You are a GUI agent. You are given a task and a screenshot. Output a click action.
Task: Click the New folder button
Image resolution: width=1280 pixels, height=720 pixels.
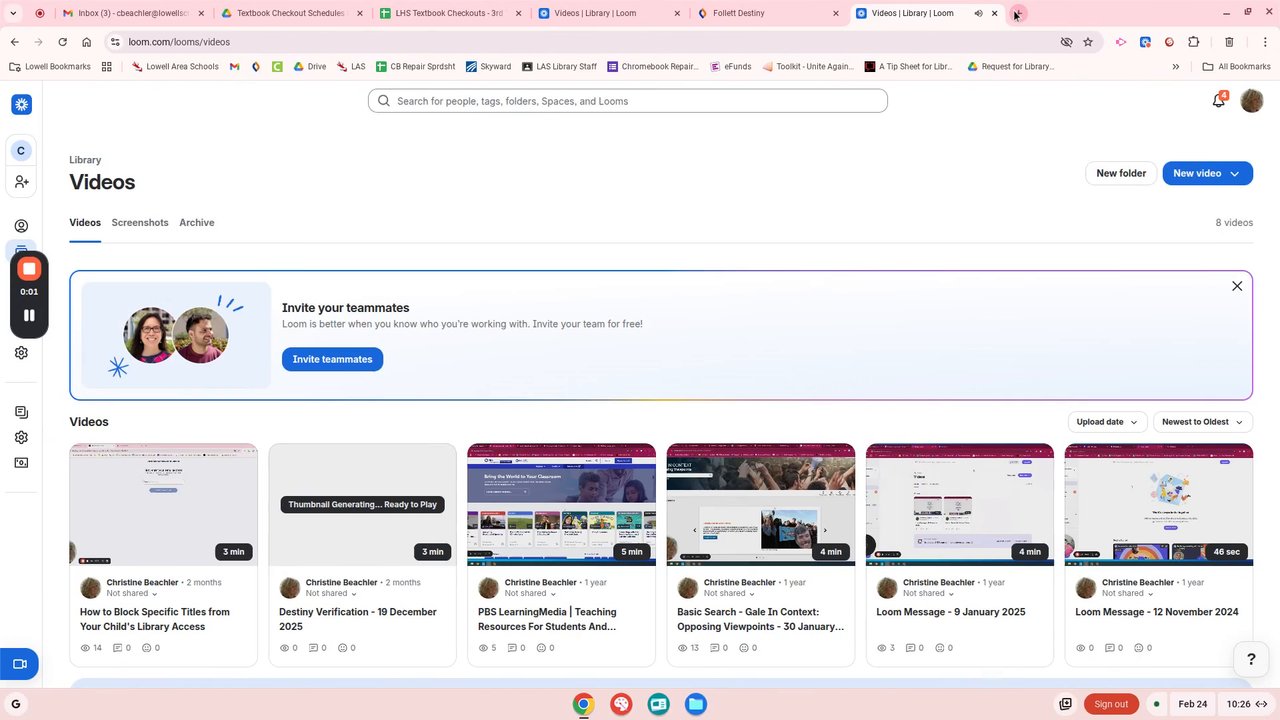click(x=1121, y=173)
